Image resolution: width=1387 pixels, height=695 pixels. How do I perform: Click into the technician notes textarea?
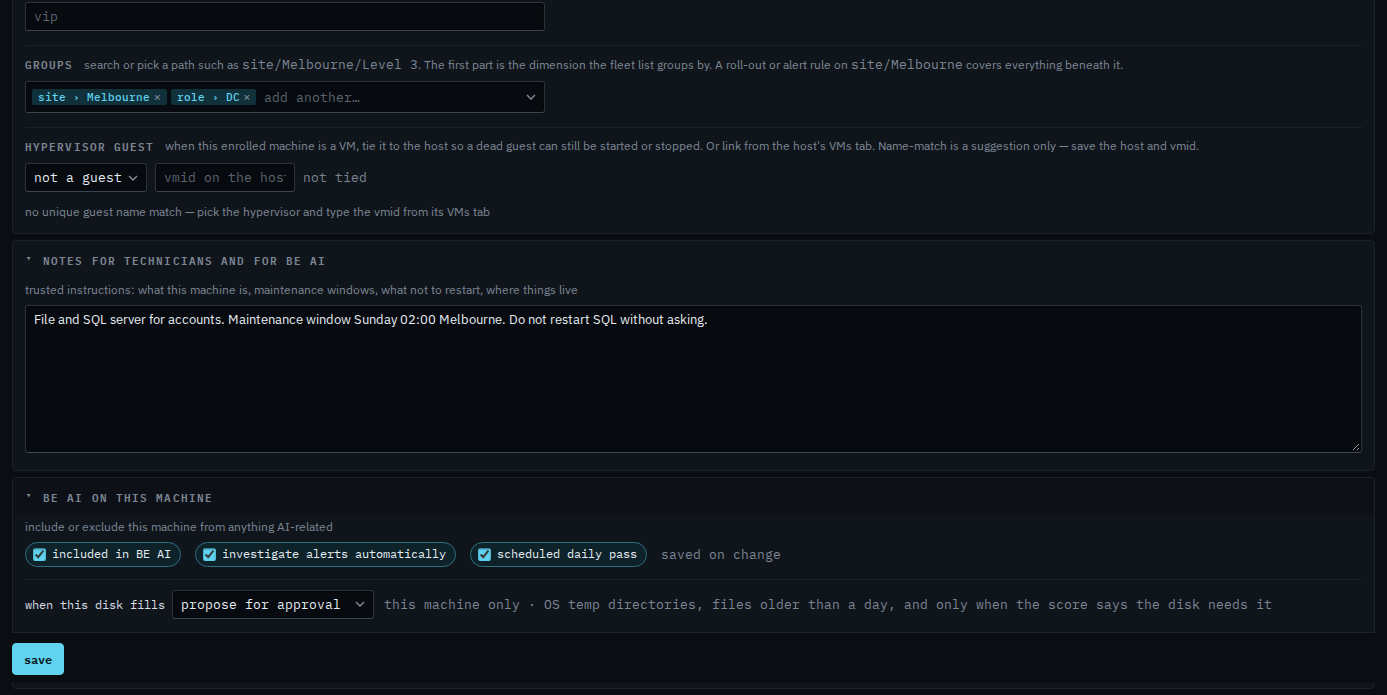tap(693, 379)
